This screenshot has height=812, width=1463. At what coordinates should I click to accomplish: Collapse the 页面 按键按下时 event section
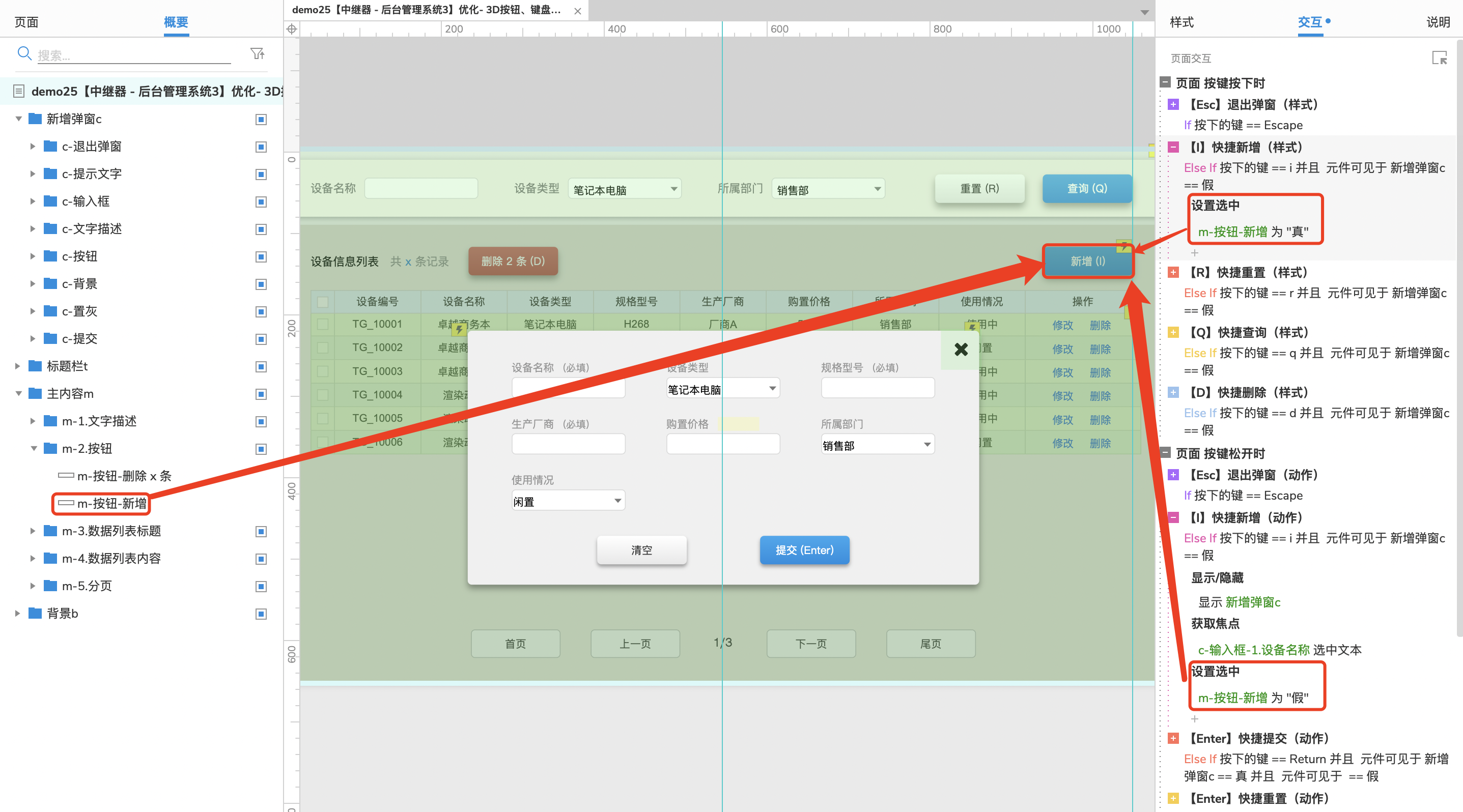pyautogui.click(x=1165, y=82)
